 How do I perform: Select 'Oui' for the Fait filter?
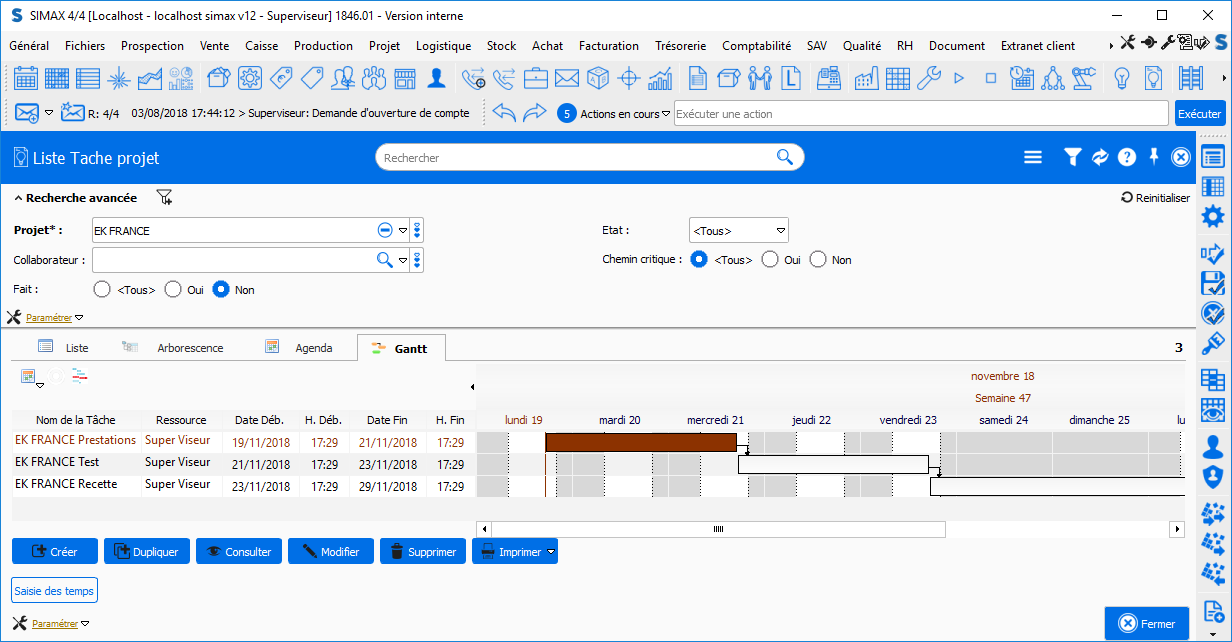point(173,290)
